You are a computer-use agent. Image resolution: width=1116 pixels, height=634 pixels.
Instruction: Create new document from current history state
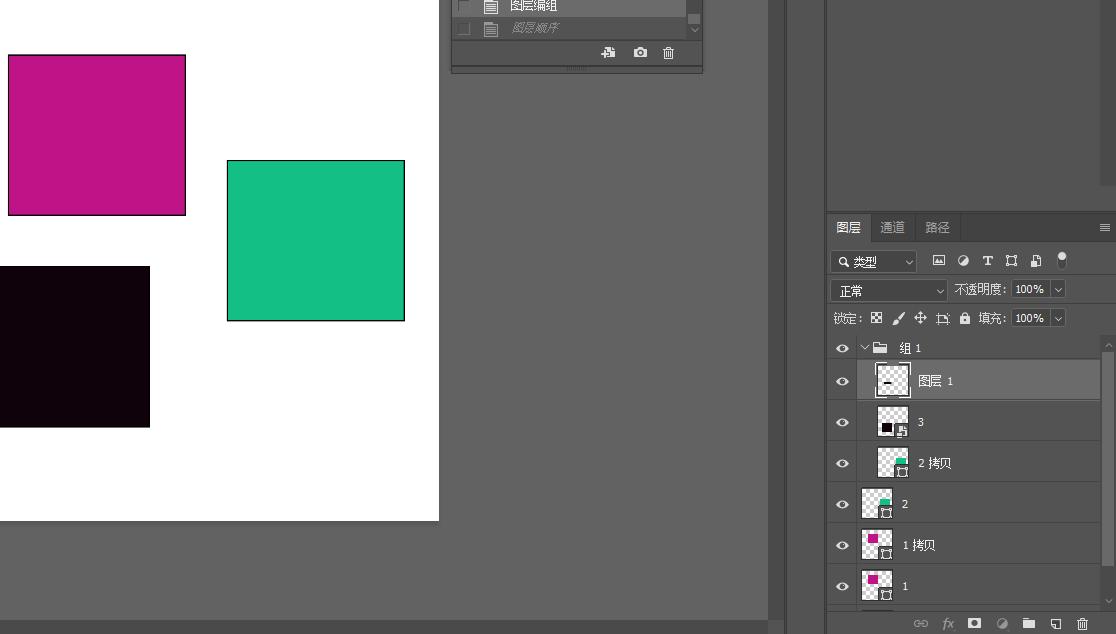[x=608, y=53]
